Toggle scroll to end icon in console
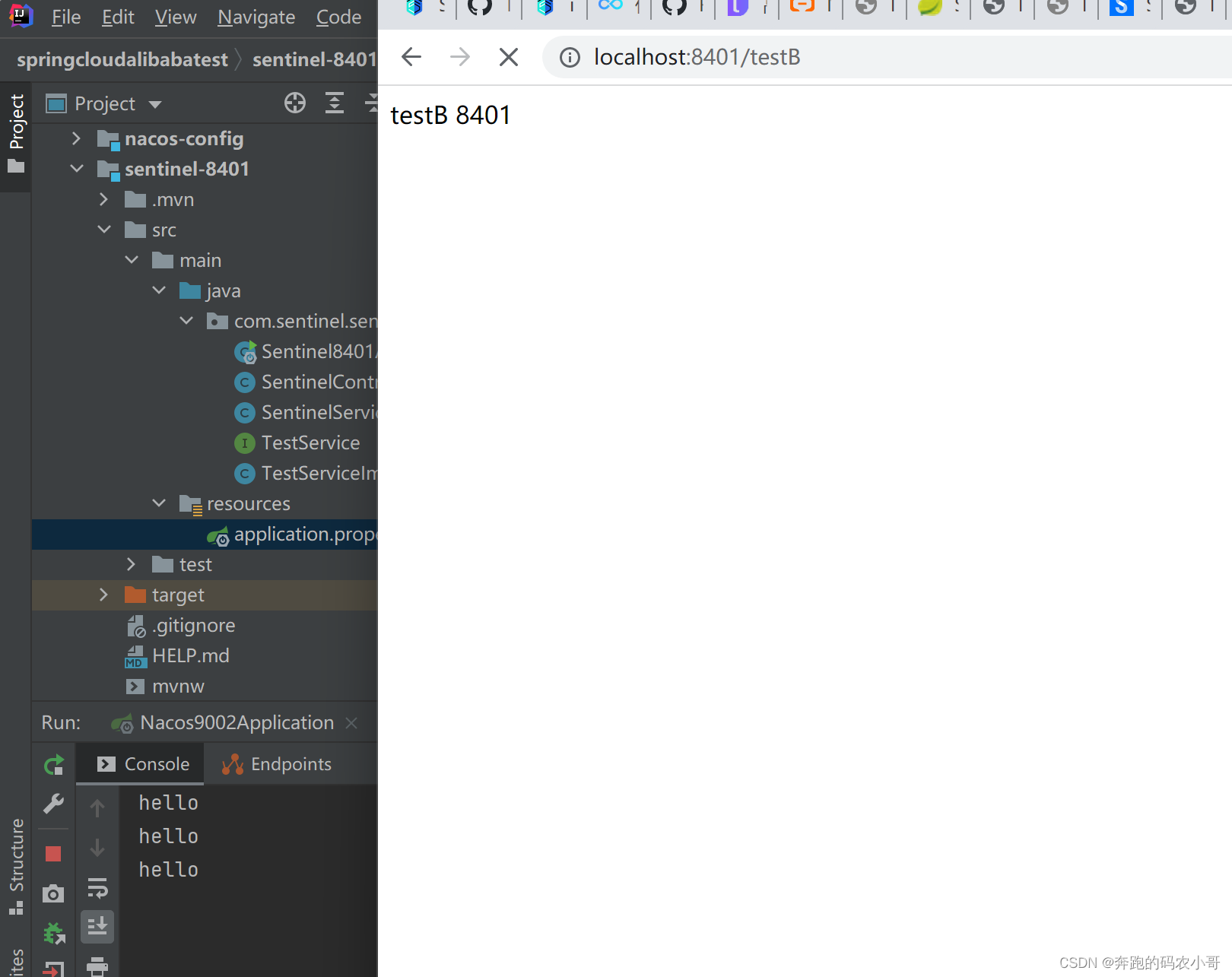This screenshot has height=977, width=1232. point(97,927)
